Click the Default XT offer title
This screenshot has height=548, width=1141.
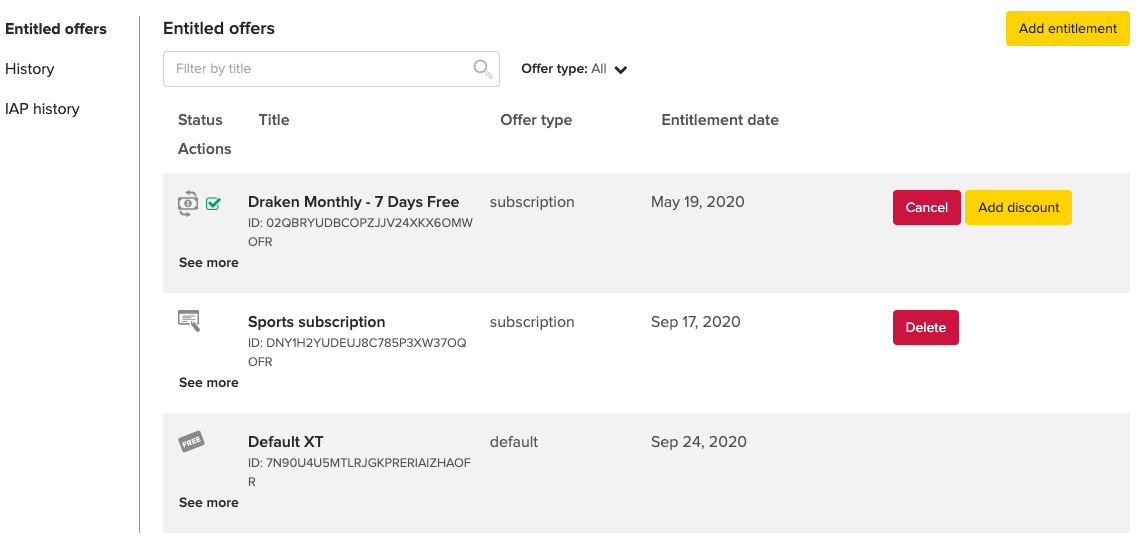(285, 442)
